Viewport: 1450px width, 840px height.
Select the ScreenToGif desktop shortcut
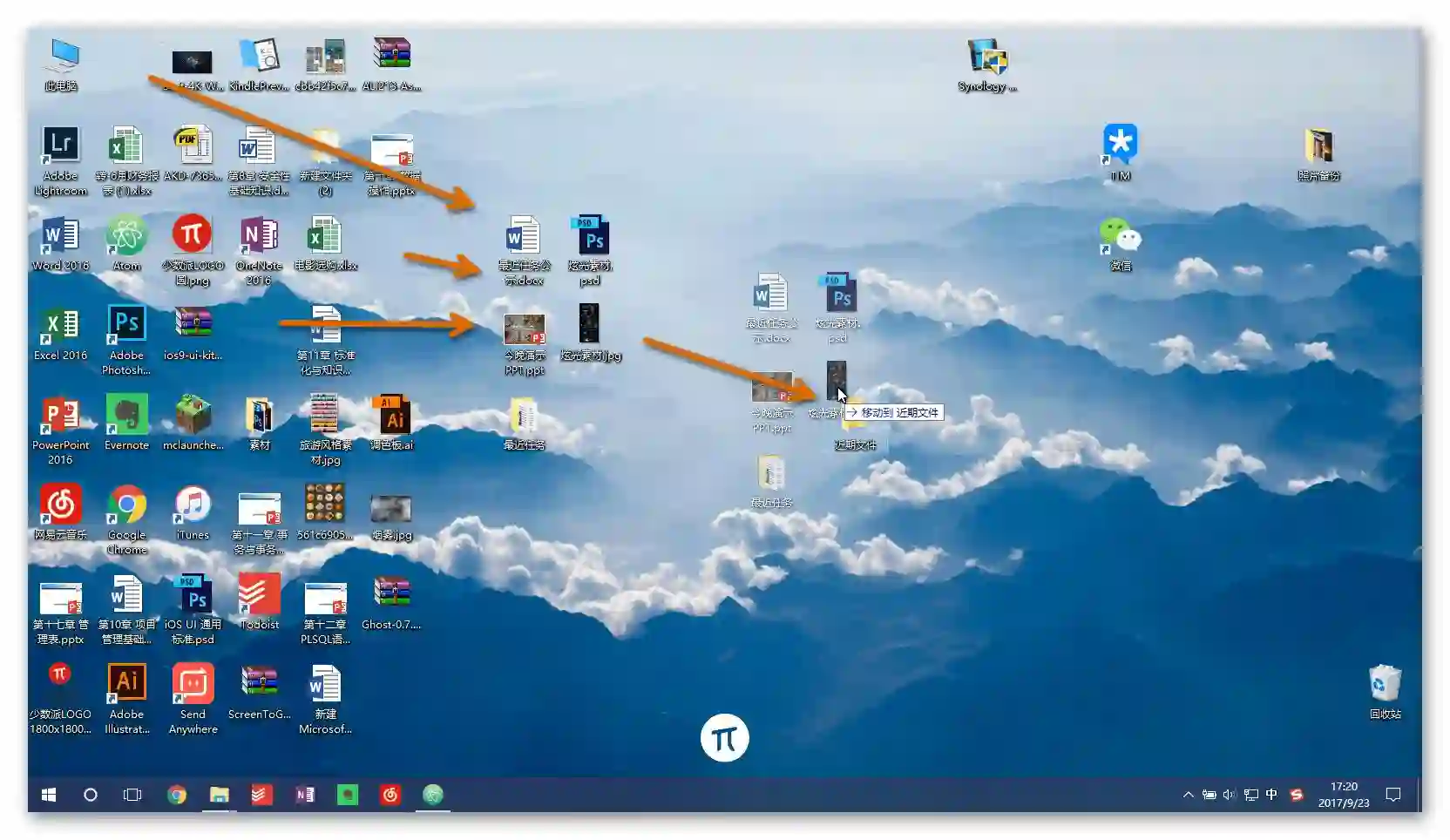tap(259, 693)
